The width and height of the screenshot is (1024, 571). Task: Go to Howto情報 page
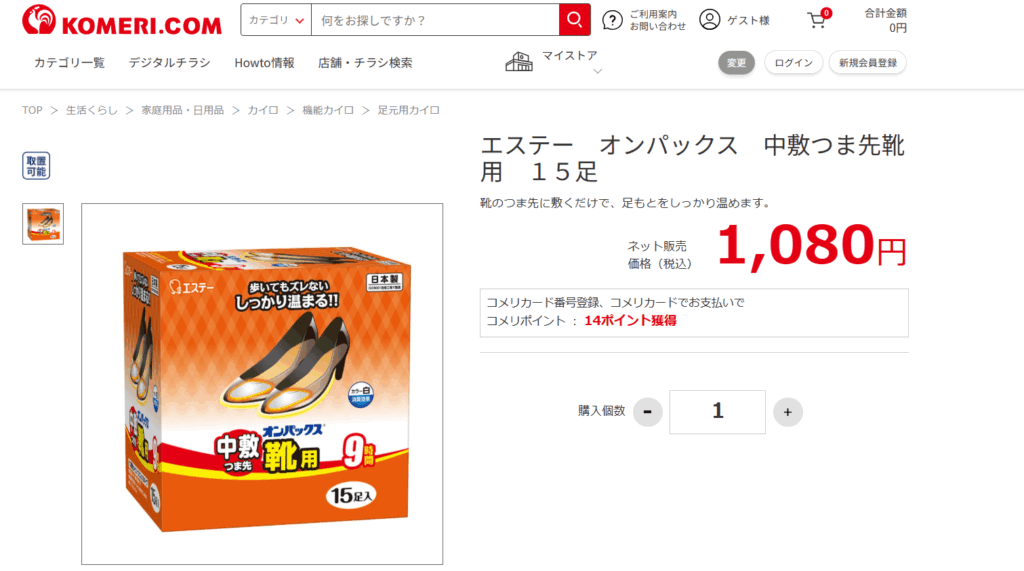click(264, 63)
